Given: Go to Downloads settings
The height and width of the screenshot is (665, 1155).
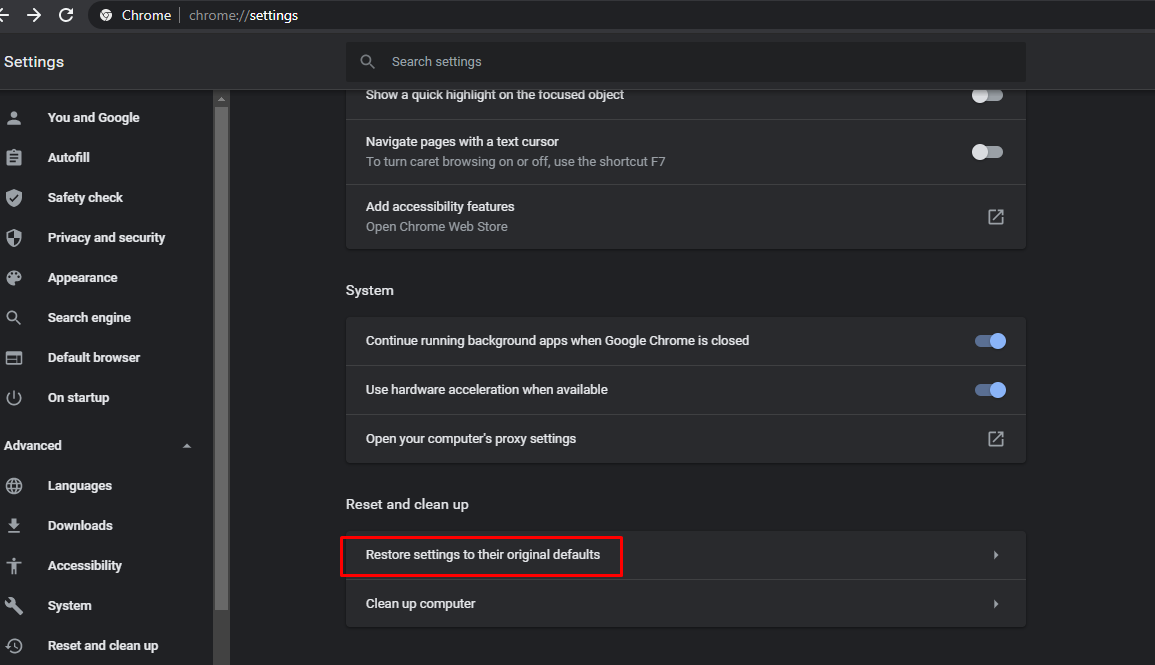Looking at the screenshot, I should point(80,526).
